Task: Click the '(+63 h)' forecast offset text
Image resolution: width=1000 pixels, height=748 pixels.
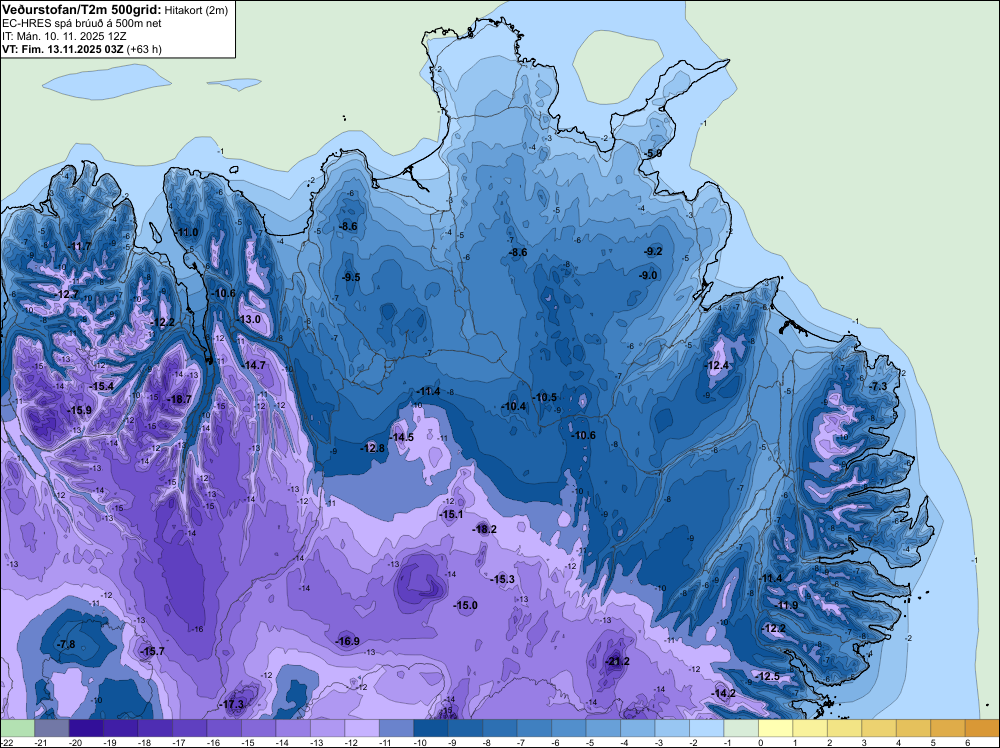Action: coord(145,49)
